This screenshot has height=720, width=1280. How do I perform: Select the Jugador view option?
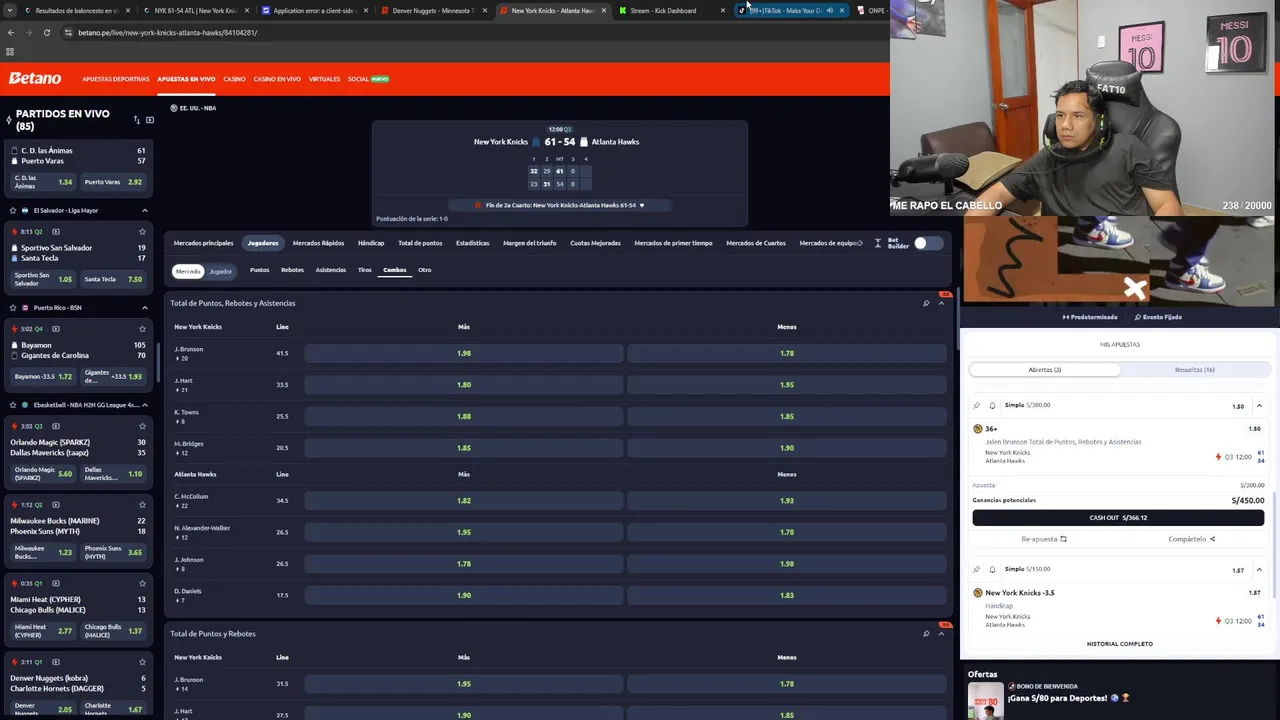220,271
